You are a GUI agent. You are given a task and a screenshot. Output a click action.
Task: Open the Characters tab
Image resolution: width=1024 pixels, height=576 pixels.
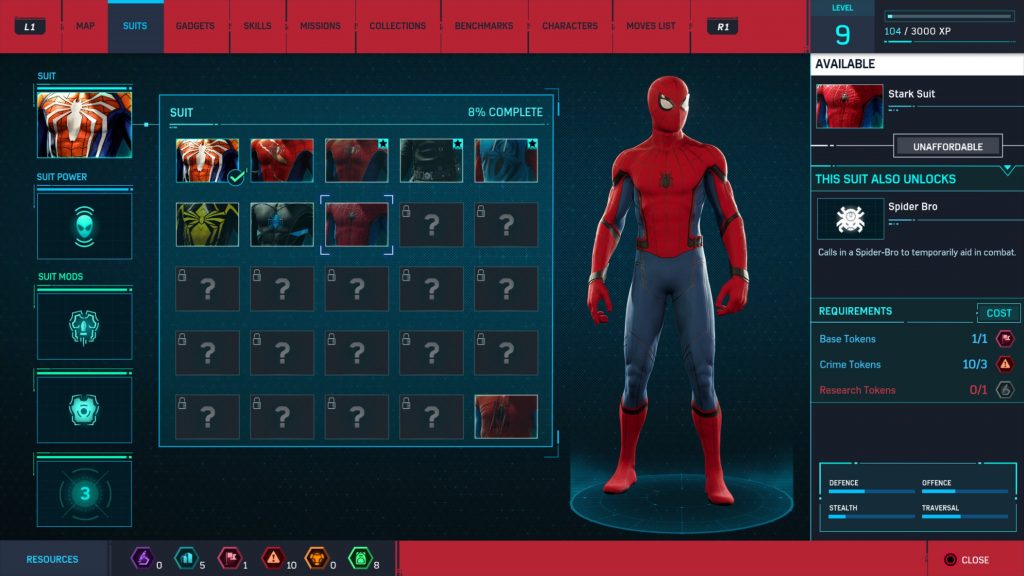click(569, 26)
